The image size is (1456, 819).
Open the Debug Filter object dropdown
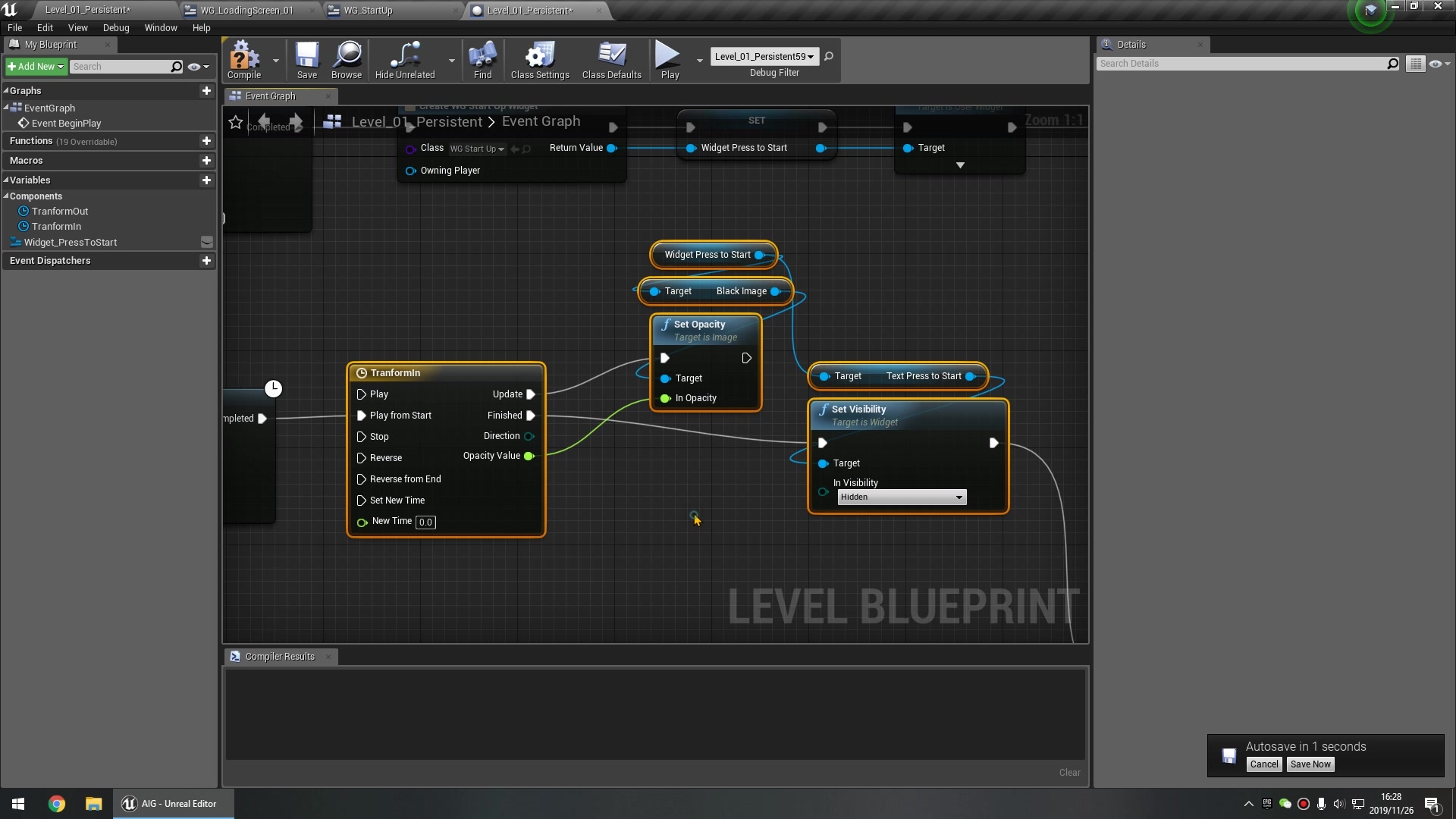point(764,56)
